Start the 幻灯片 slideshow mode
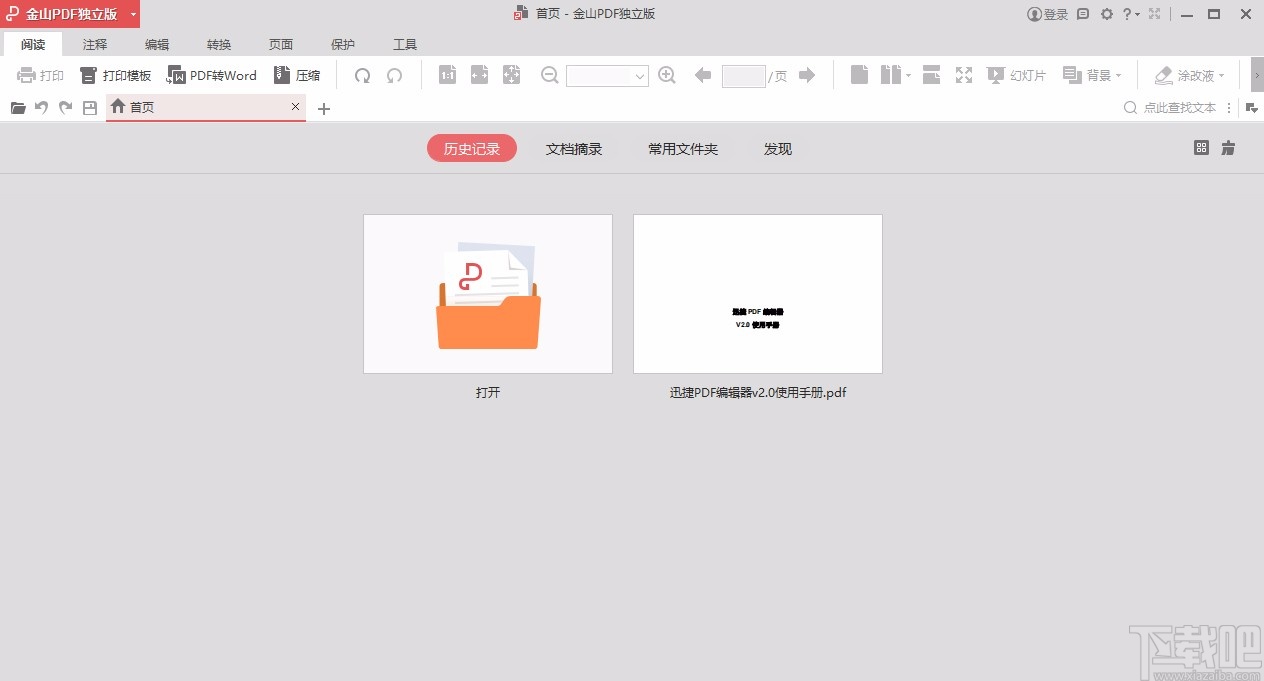The image size is (1264, 681). [1016, 75]
